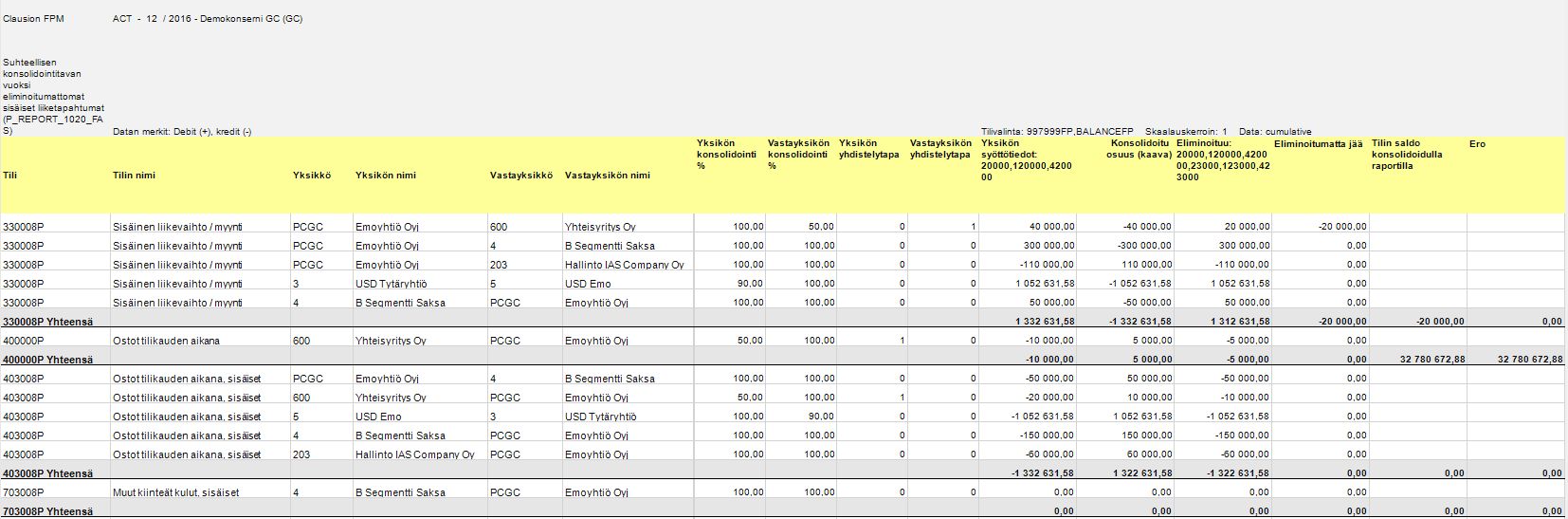Image resolution: width=1568 pixels, height=519 pixels.
Task: Select the Ero column header
Action: [1477, 144]
